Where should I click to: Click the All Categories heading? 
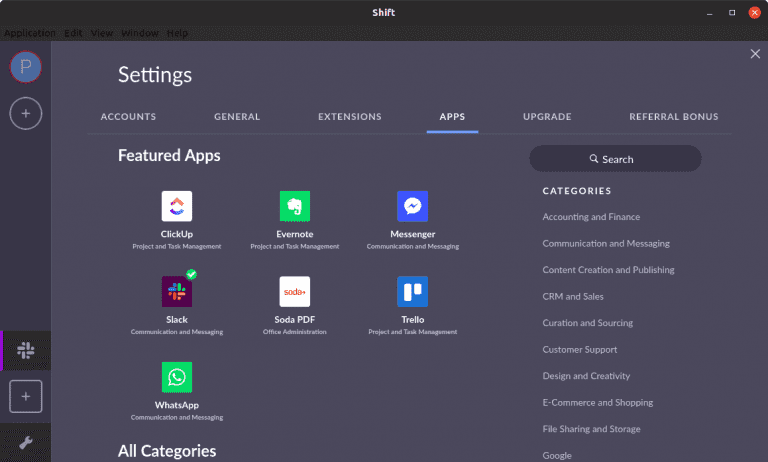coord(167,451)
